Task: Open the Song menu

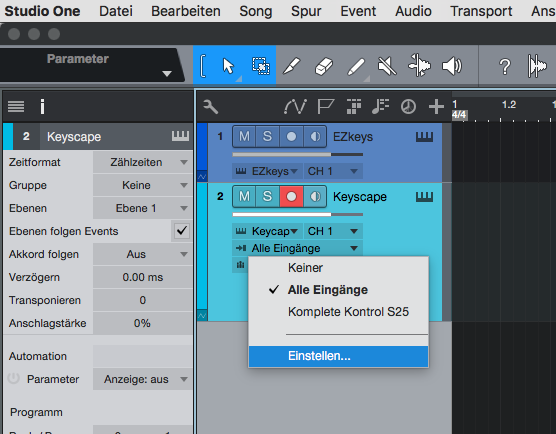Action: pos(256,11)
